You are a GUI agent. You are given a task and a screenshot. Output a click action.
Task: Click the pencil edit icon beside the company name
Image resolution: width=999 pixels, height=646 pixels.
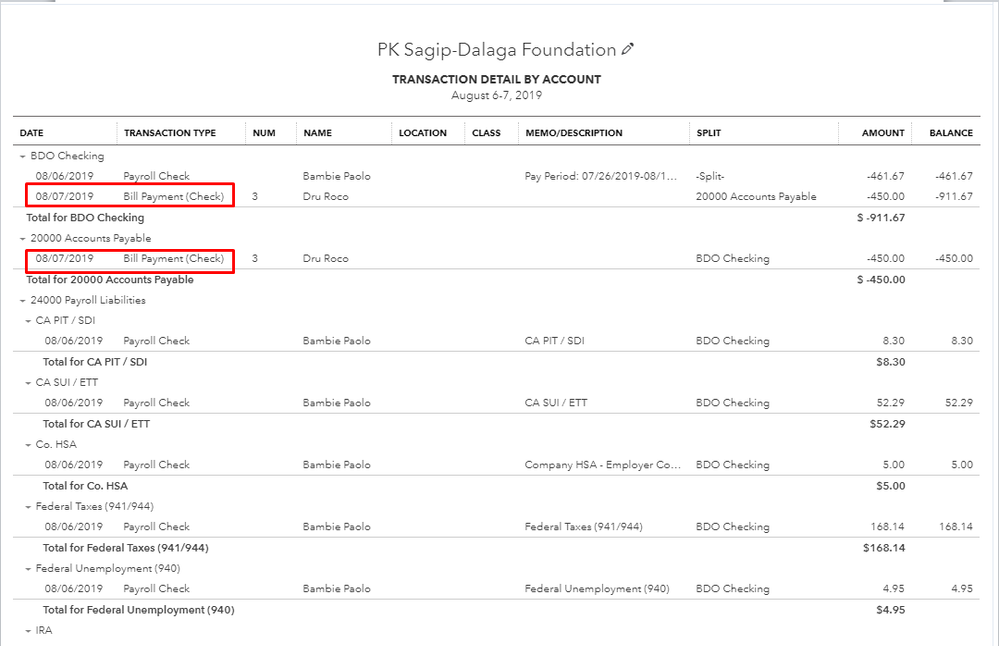pyautogui.click(x=628, y=50)
